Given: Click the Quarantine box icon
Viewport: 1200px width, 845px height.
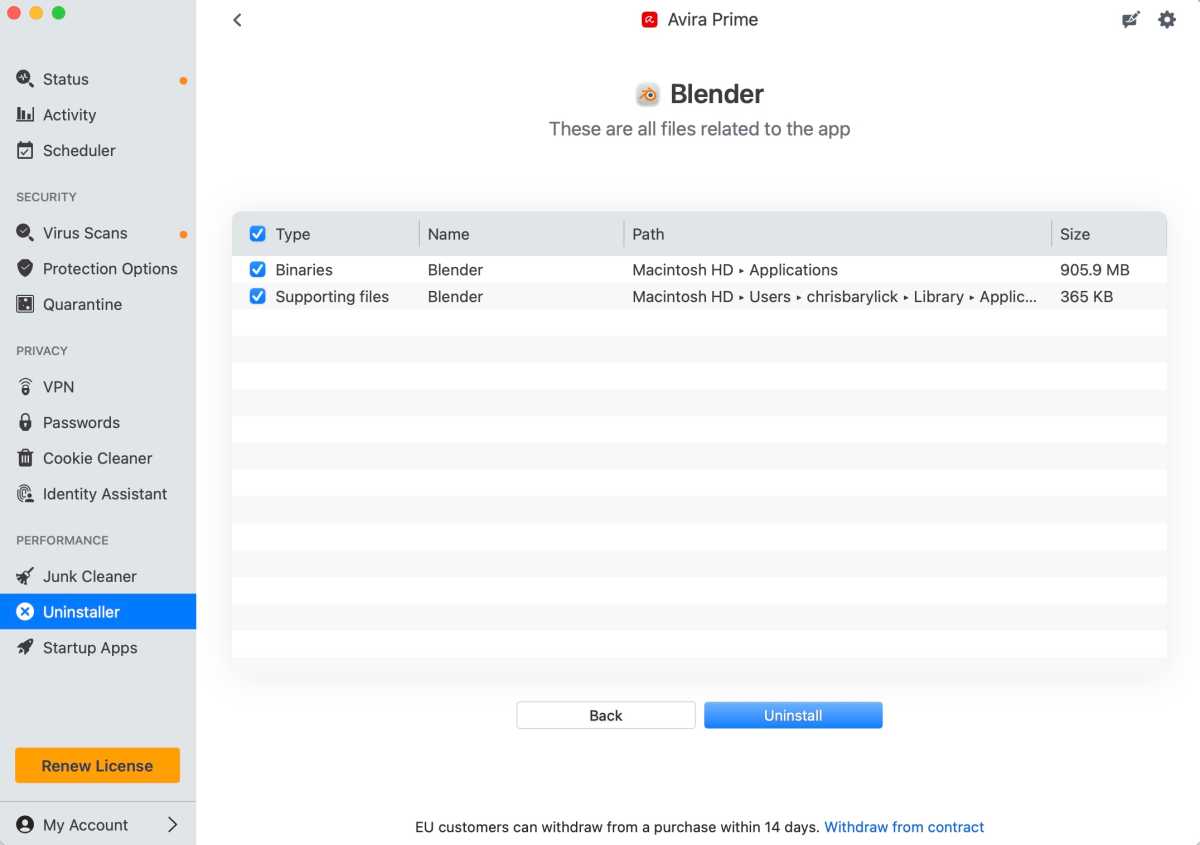Looking at the screenshot, I should pos(25,304).
